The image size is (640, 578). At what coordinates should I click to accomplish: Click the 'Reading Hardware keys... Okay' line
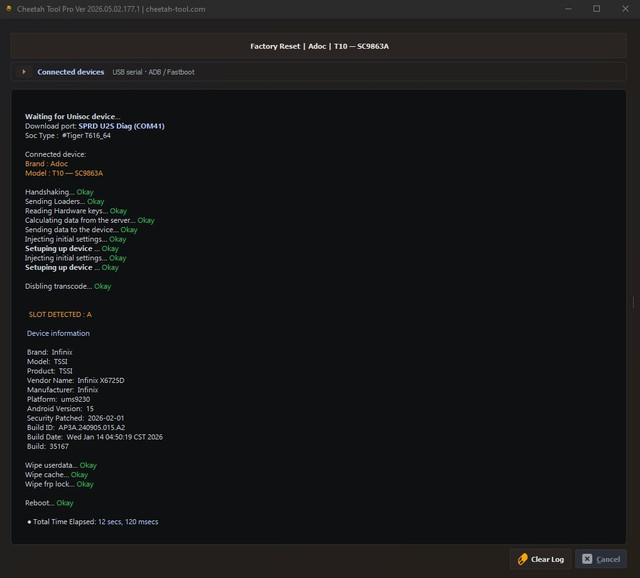(76, 211)
